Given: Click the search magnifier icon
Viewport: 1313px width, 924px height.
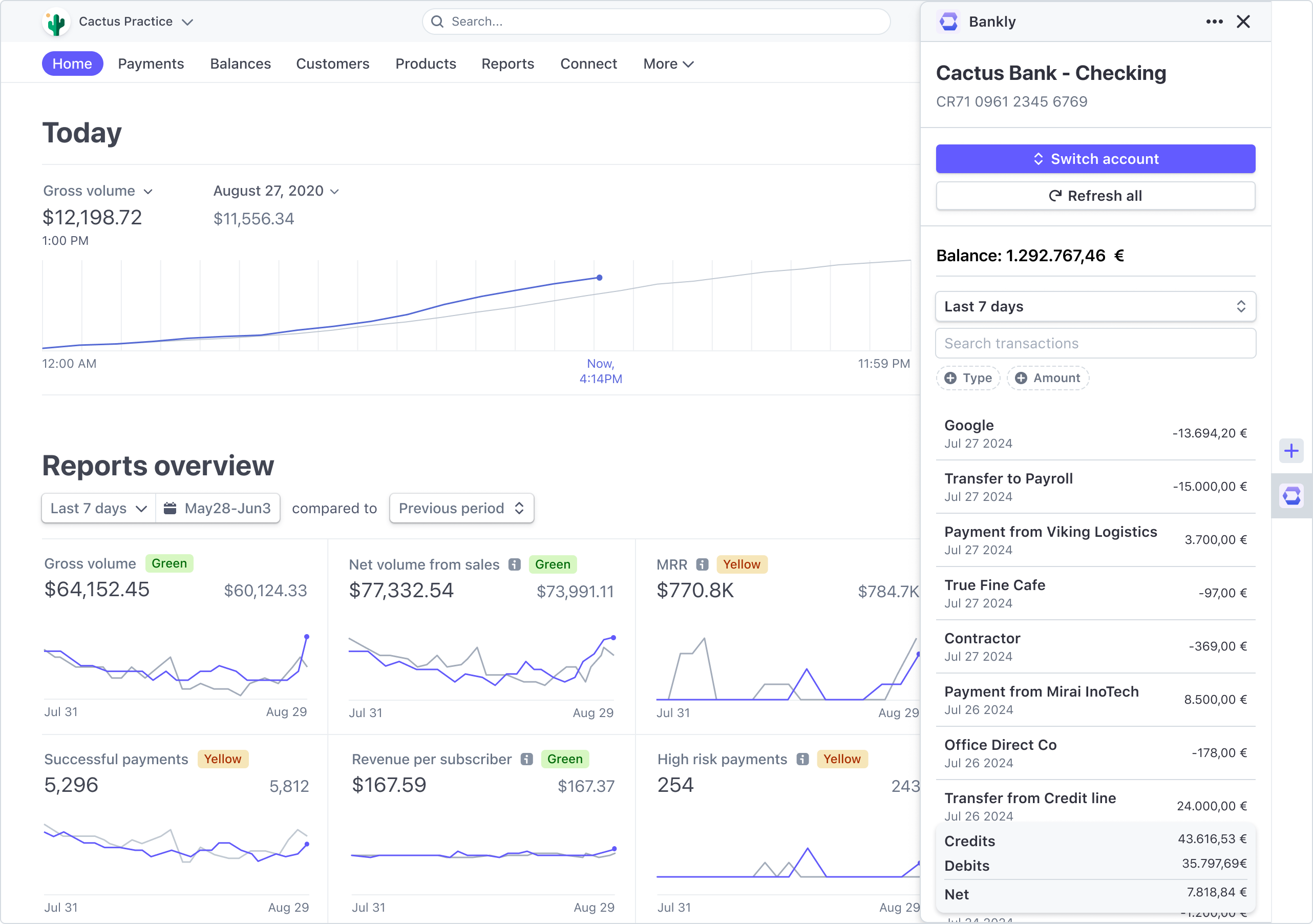Looking at the screenshot, I should (437, 21).
